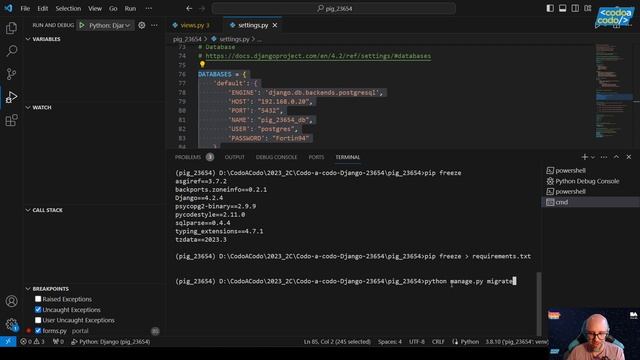
Task: Open the Extensions view icon
Action: coord(11,120)
